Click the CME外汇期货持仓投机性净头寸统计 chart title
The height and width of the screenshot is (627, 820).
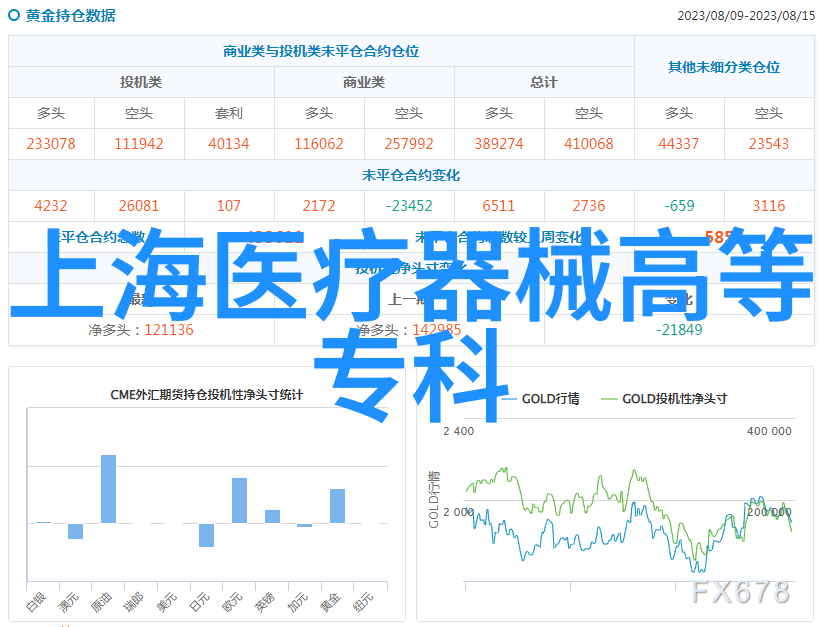pyautogui.click(x=207, y=395)
